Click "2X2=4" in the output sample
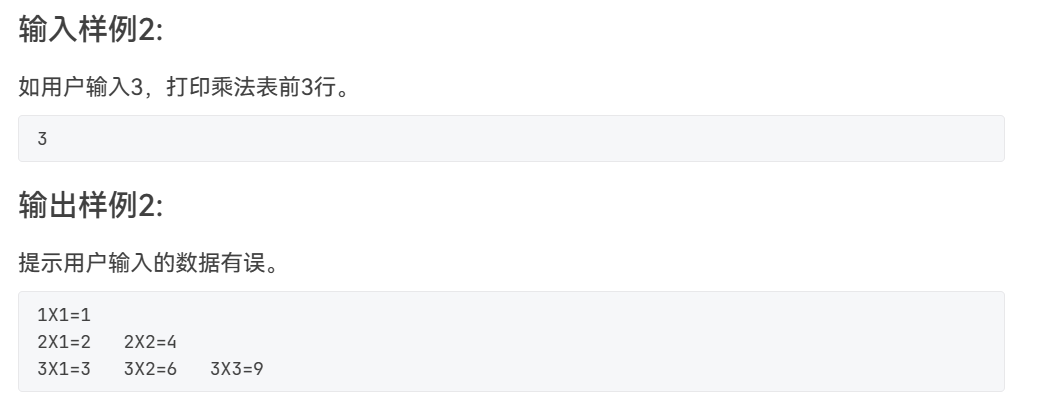This screenshot has height=413, width=1043. pyautogui.click(x=150, y=342)
